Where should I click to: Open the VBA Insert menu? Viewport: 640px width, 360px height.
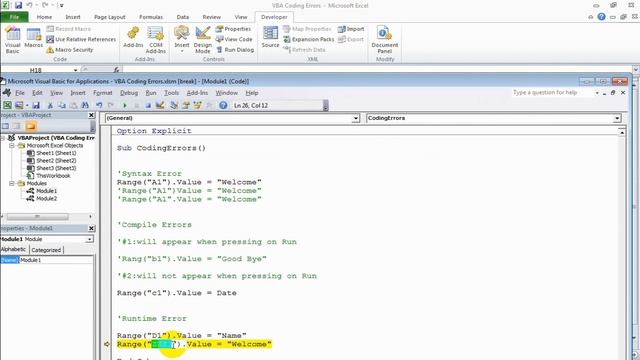78,93
